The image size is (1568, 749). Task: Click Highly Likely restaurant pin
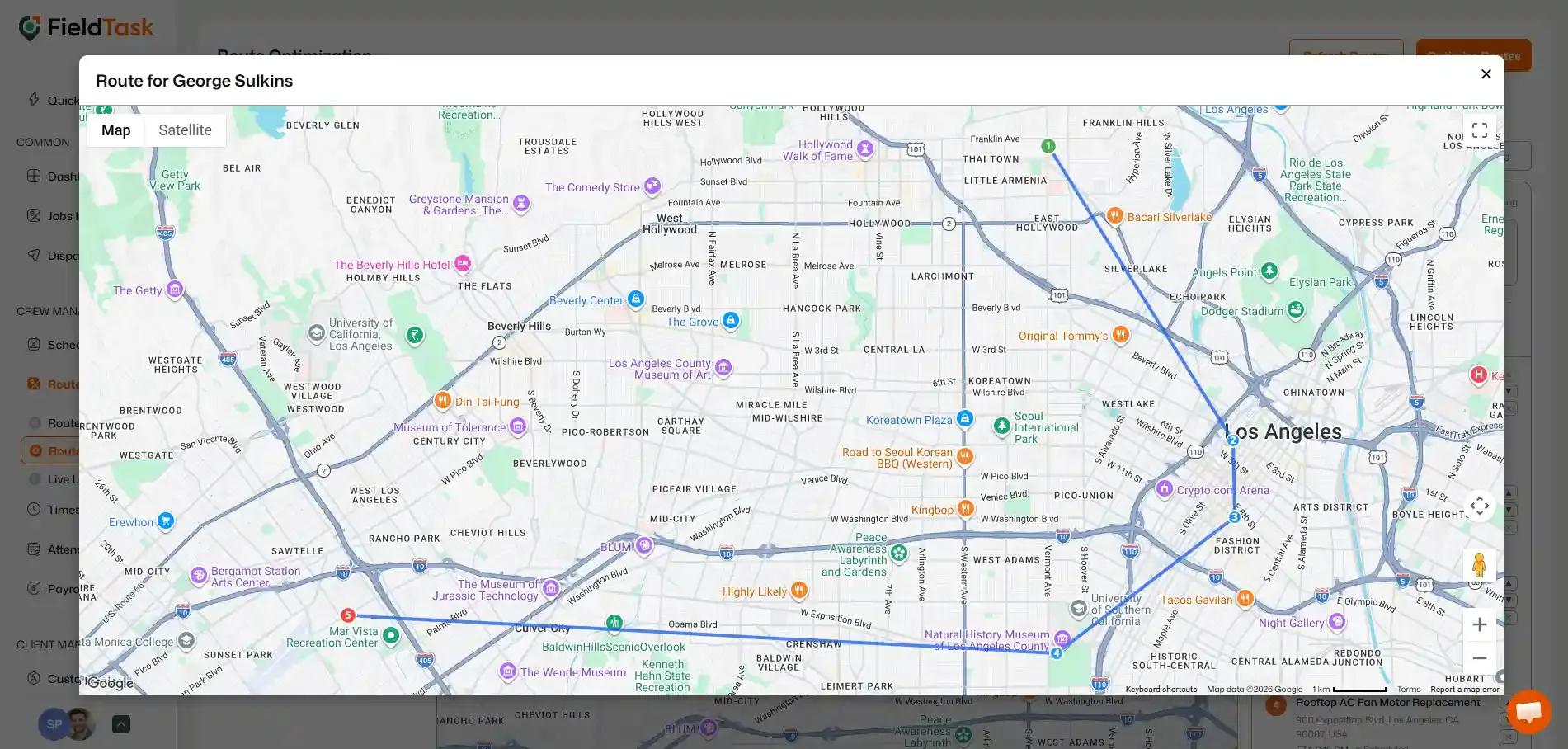click(798, 591)
